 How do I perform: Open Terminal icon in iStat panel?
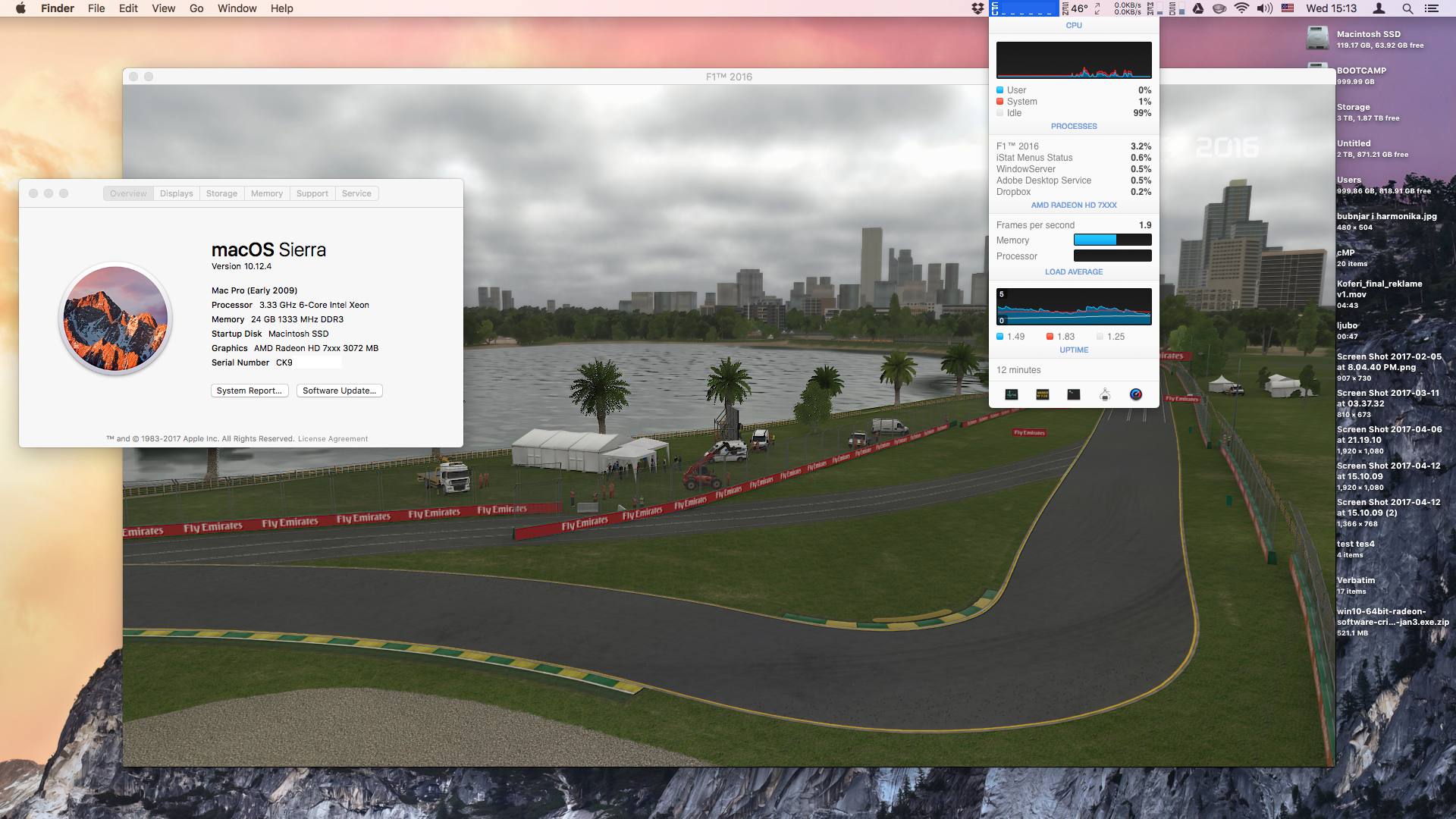pos(1074,394)
